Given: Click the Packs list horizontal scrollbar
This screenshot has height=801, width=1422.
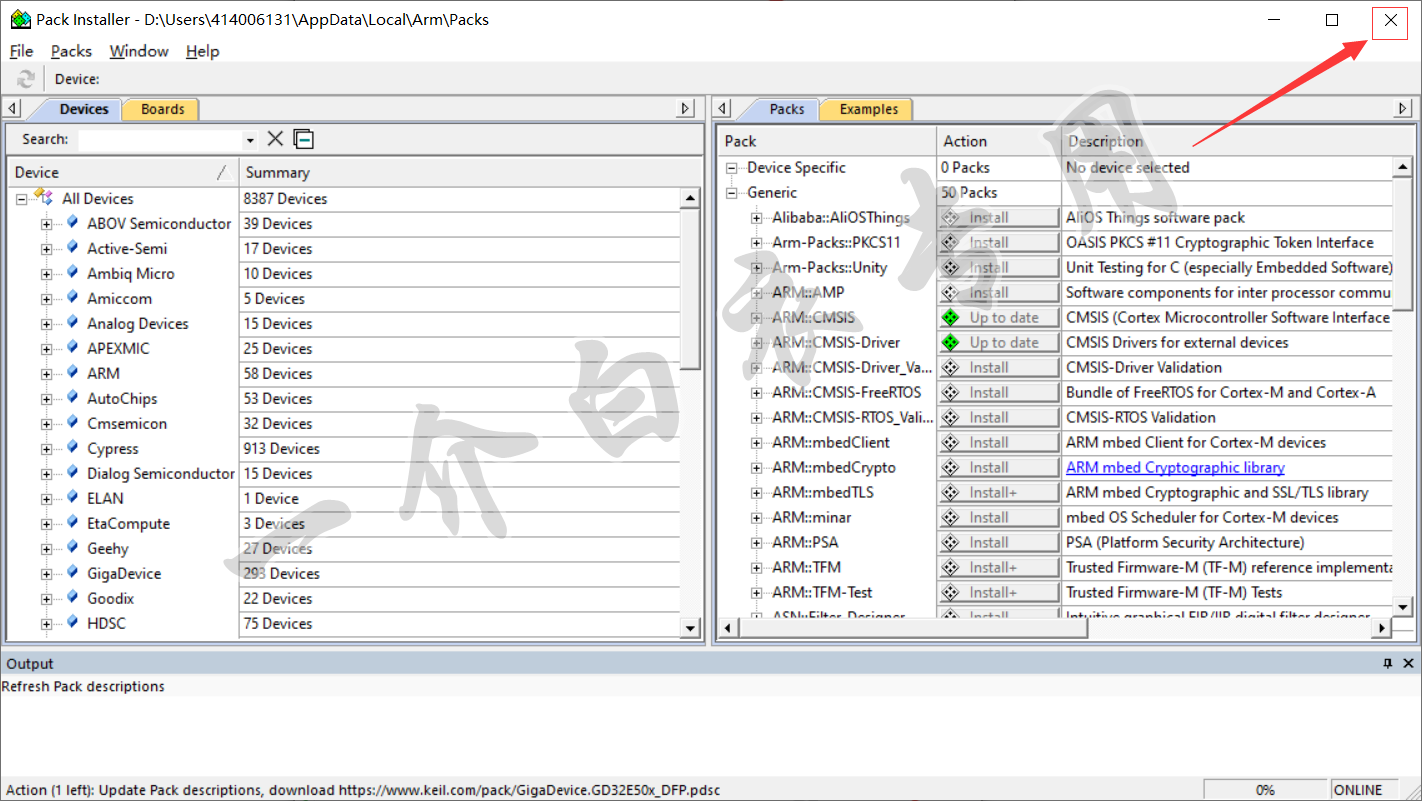Looking at the screenshot, I should point(1055,628).
